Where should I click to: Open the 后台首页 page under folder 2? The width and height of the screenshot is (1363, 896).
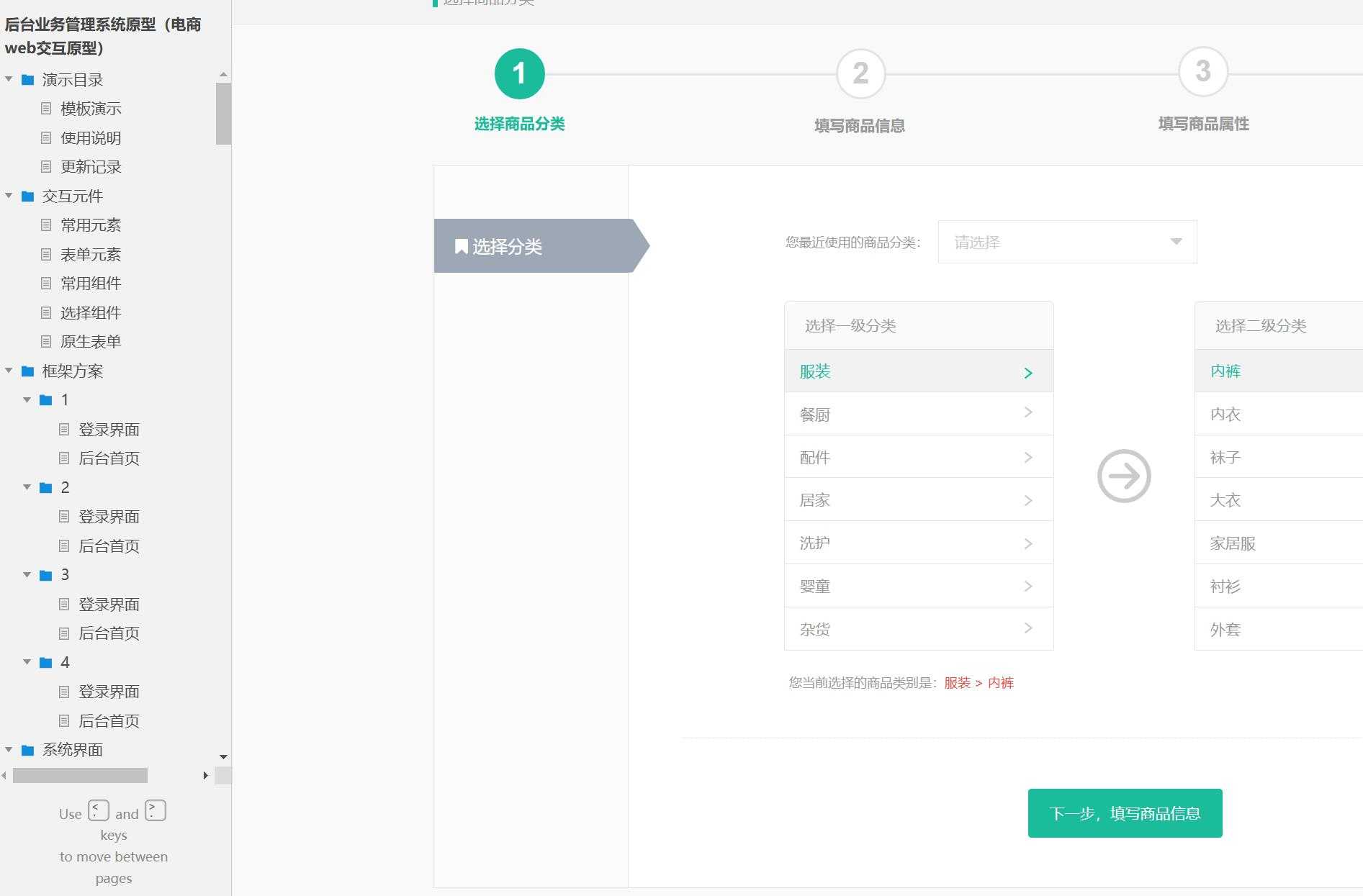(x=109, y=546)
